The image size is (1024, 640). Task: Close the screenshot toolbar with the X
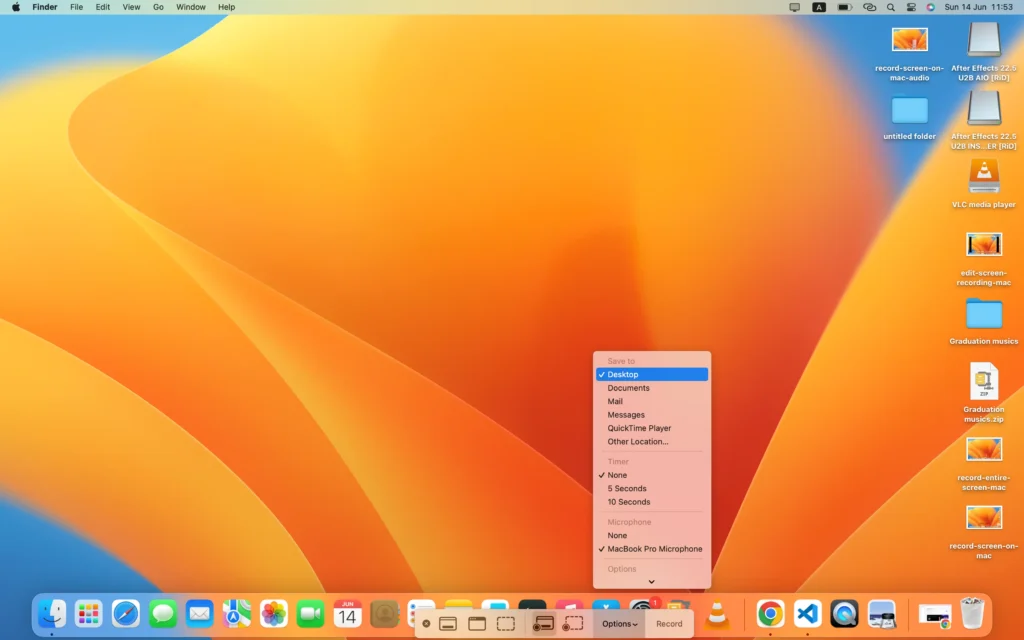coord(426,624)
